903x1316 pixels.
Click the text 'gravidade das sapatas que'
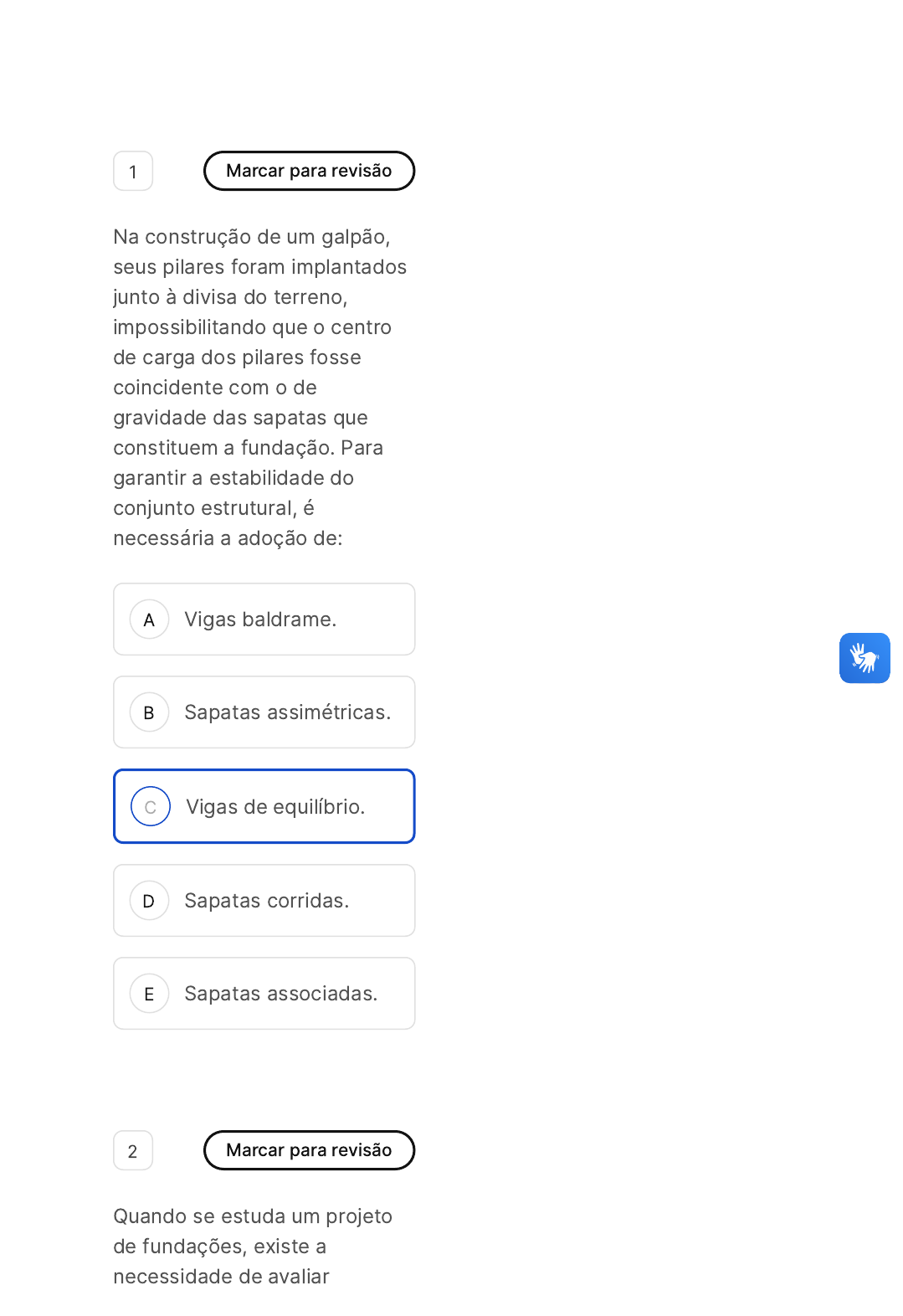point(240,418)
